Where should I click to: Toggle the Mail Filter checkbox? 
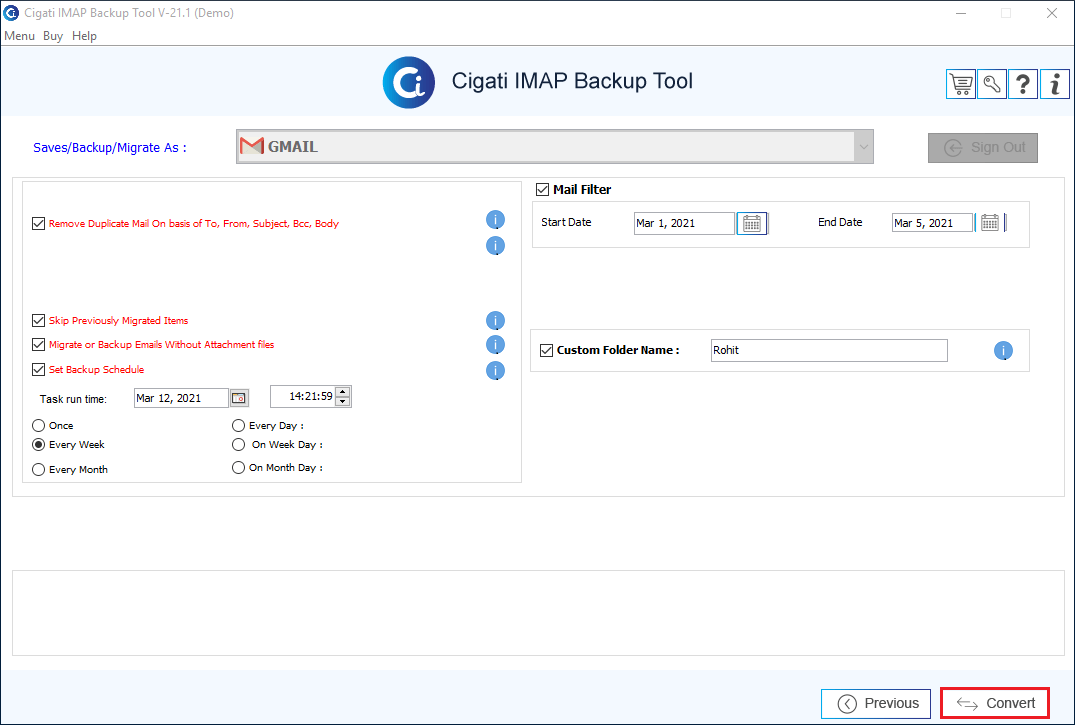(542, 189)
